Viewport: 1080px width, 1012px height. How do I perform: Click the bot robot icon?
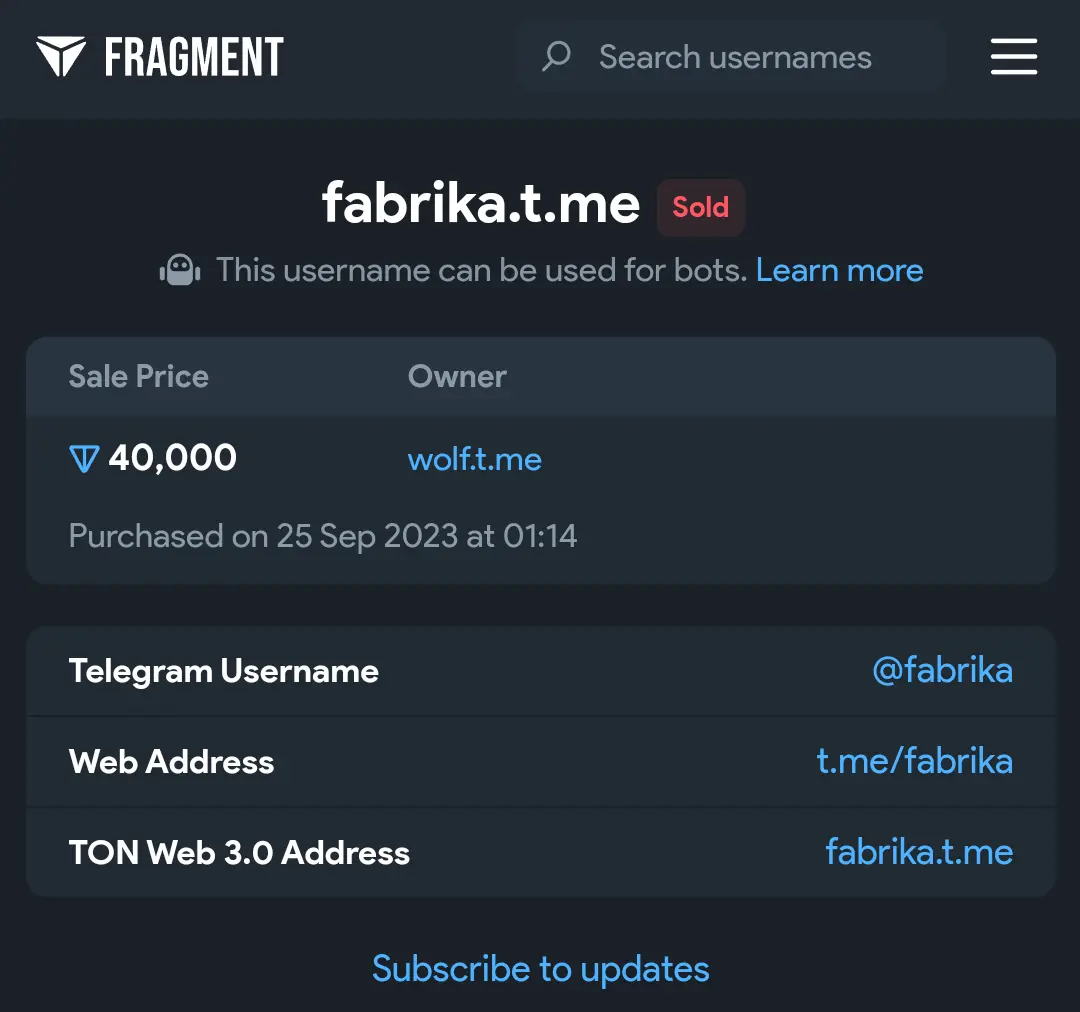[x=180, y=270]
